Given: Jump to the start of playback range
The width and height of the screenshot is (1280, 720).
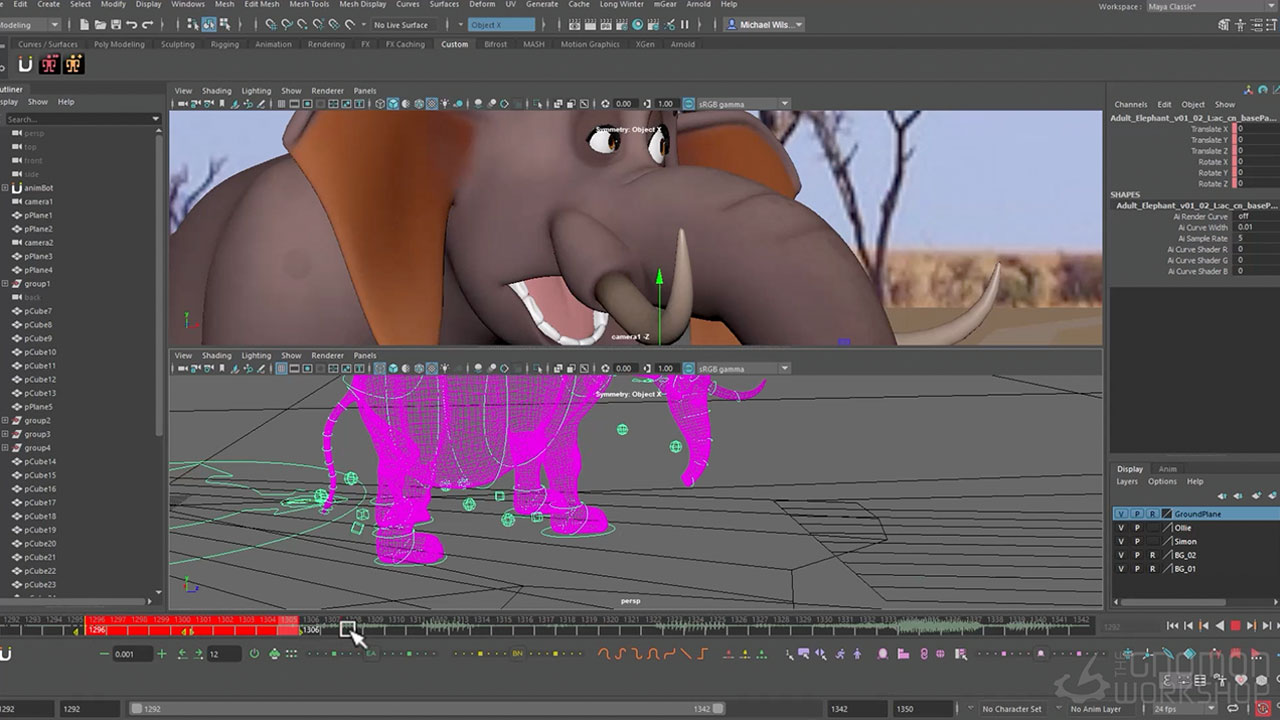Looking at the screenshot, I should (x=1173, y=626).
